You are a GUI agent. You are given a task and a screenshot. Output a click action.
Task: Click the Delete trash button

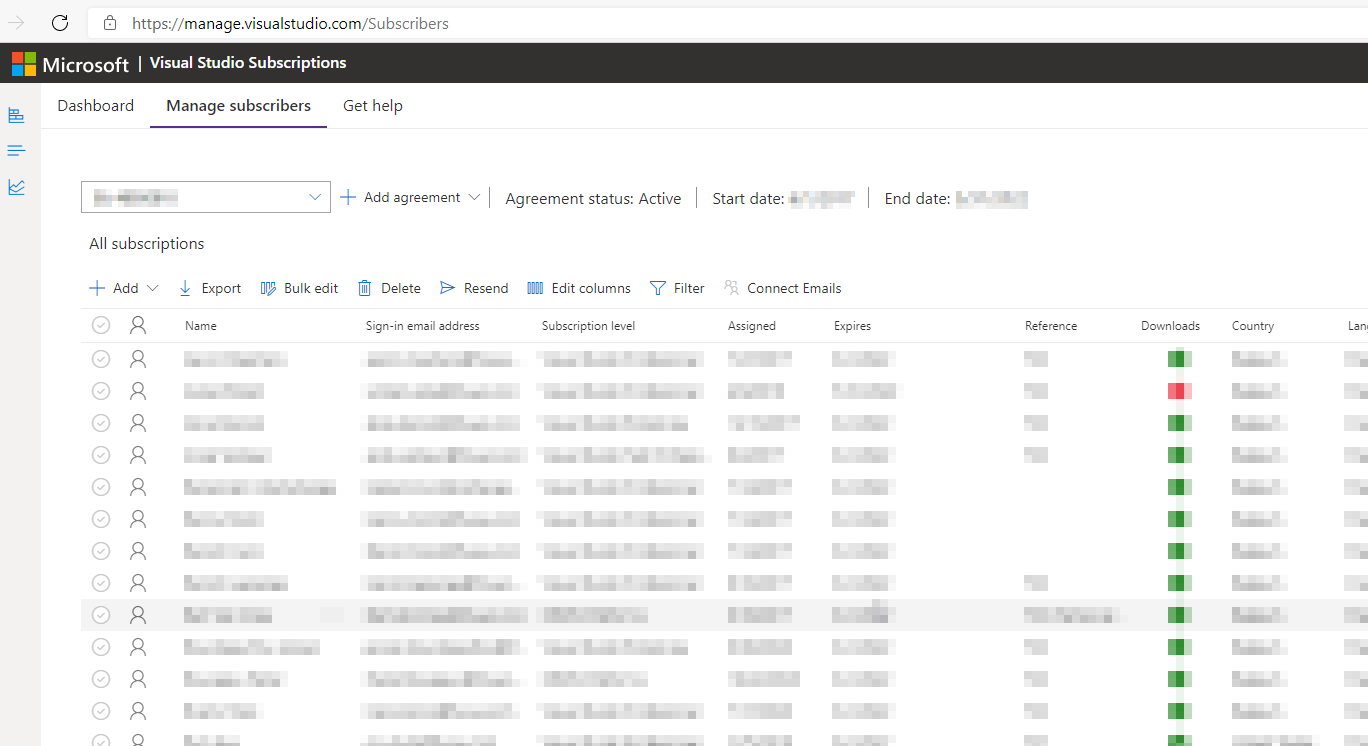(x=389, y=288)
